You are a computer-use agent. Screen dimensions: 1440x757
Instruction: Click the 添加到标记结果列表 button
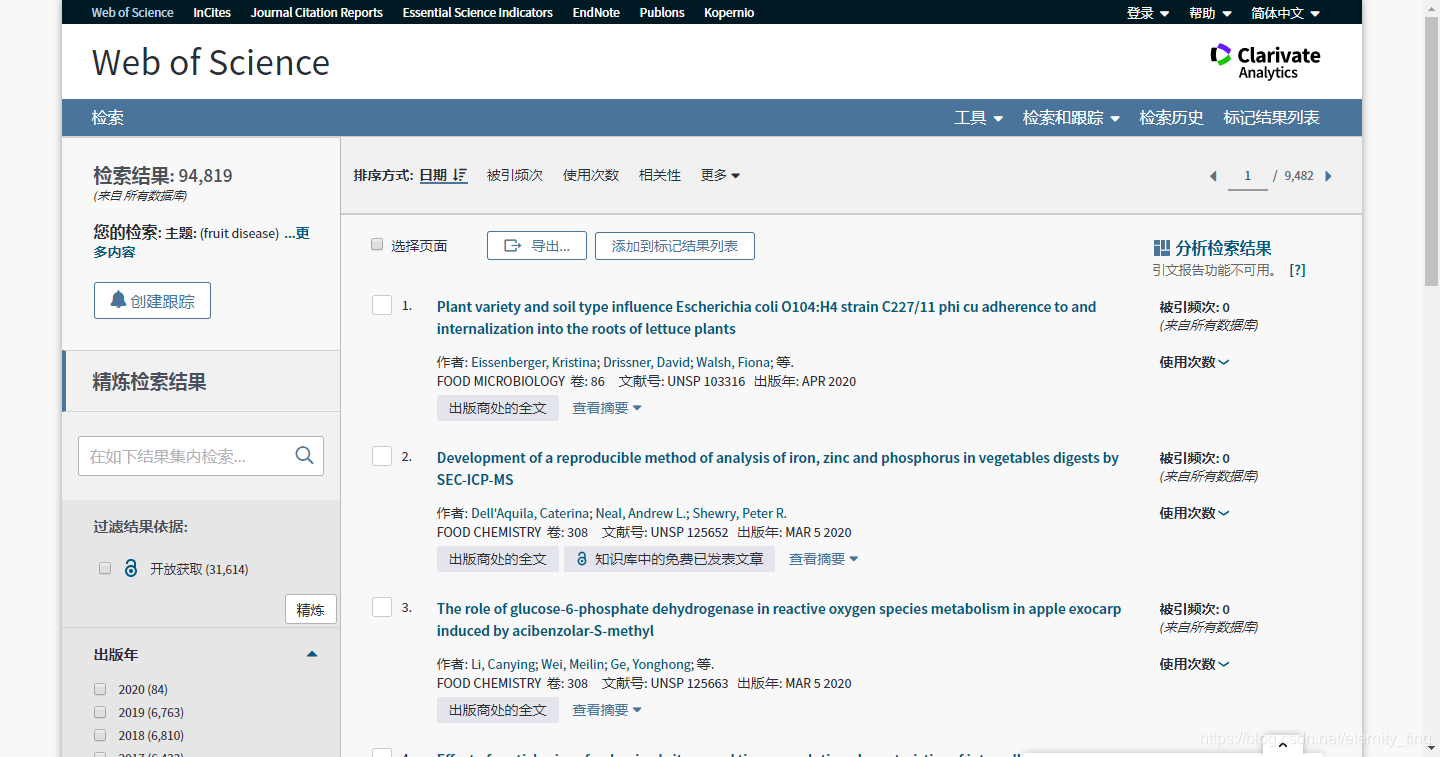675,246
